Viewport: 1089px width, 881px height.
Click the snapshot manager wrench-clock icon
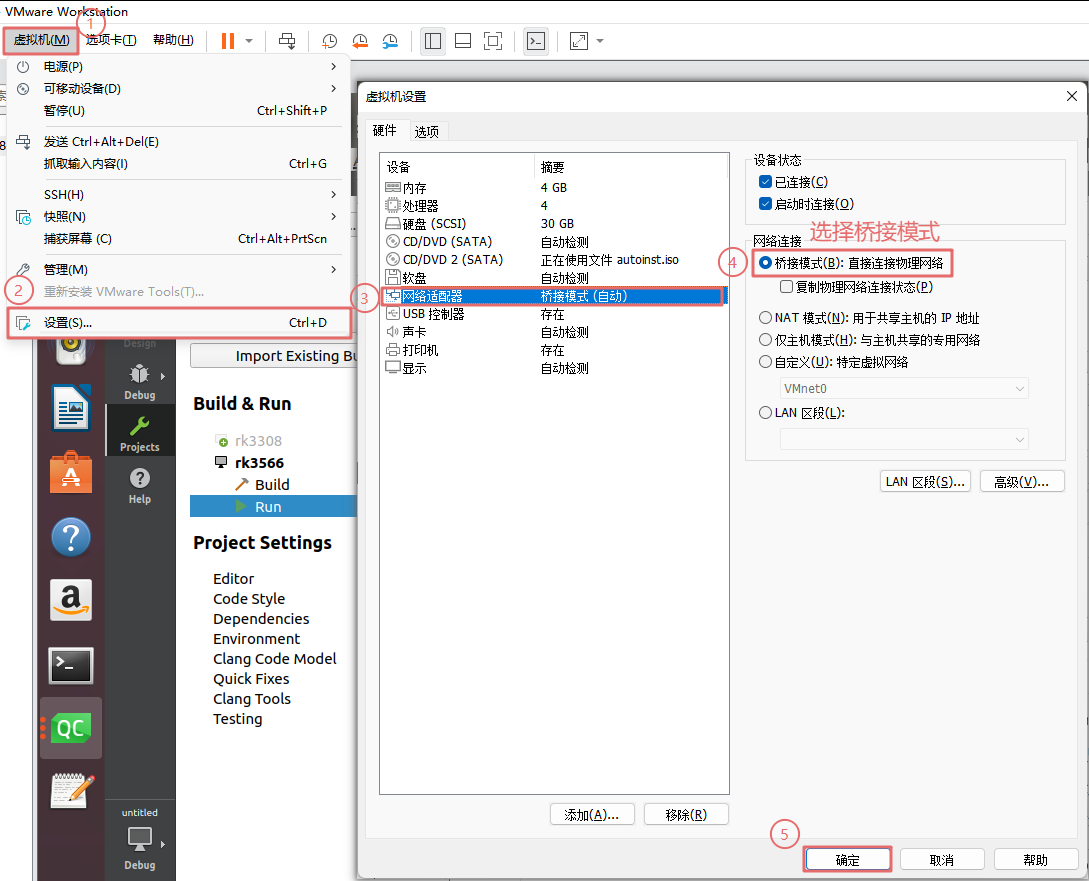390,41
